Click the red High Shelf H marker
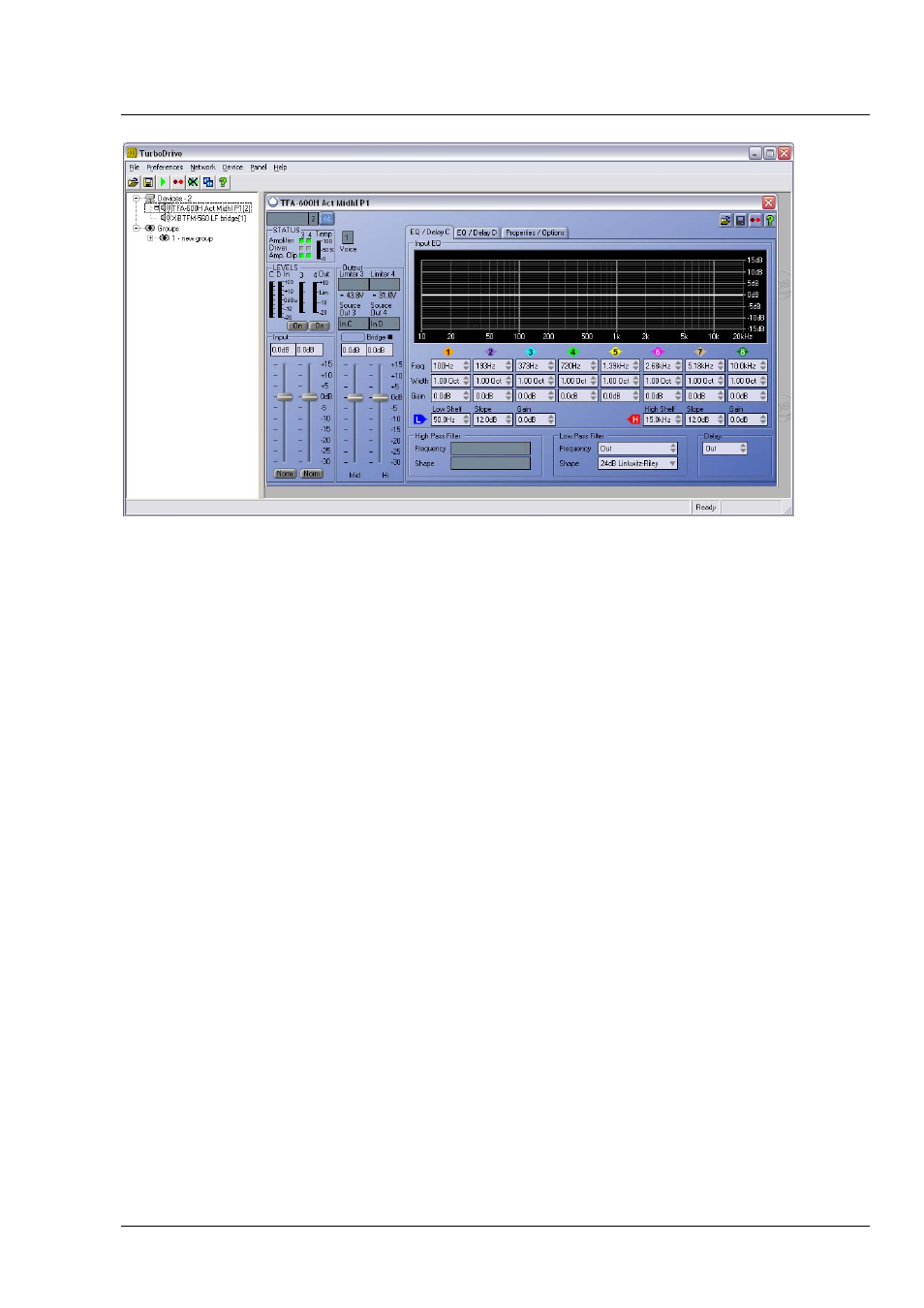Screen dimensions: 924x1308 pos(635,420)
